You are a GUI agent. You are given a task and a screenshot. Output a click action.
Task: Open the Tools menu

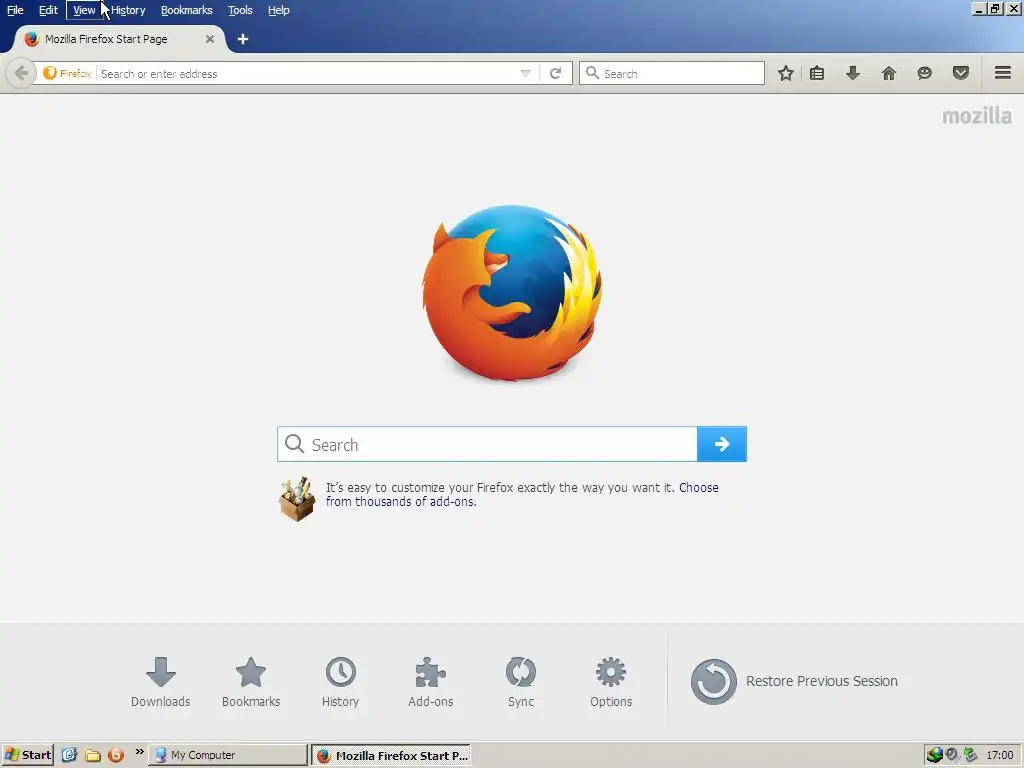[x=240, y=10]
